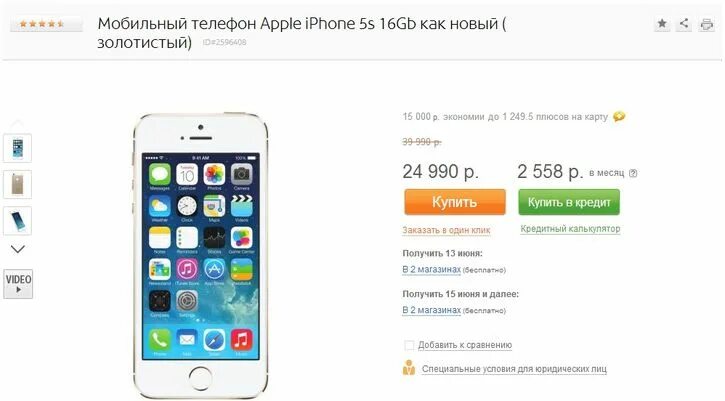The width and height of the screenshot is (725, 401).
Task: Click the five-star rating widget
Action: (x=42, y=24)
